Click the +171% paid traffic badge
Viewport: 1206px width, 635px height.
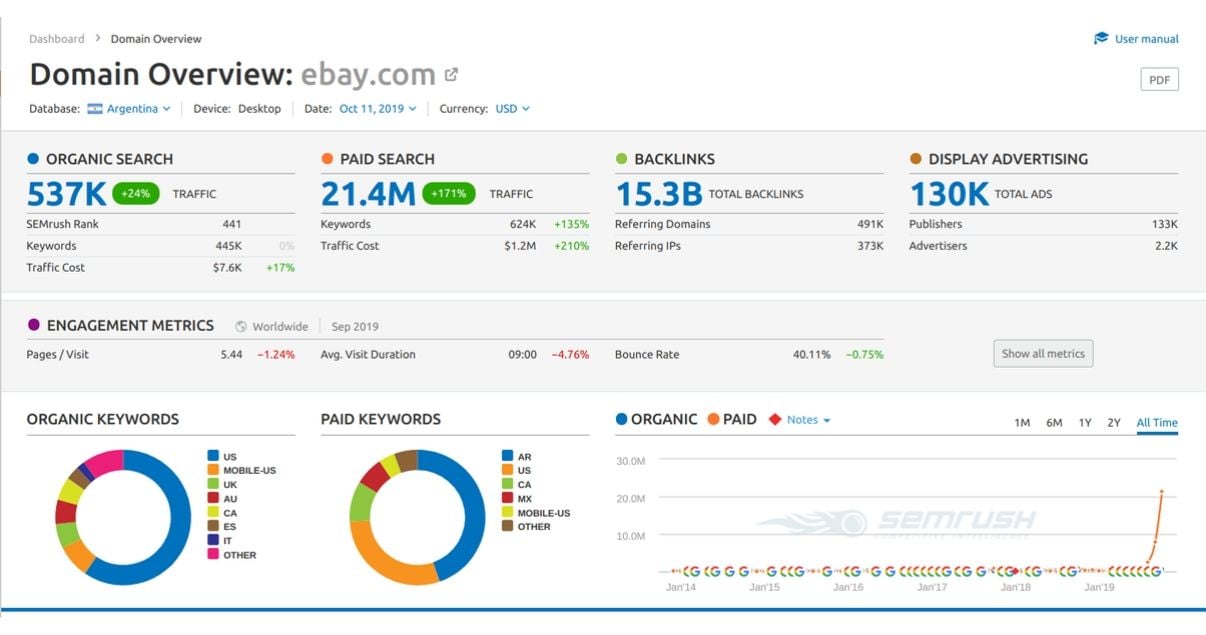click(x=449, y=194)
